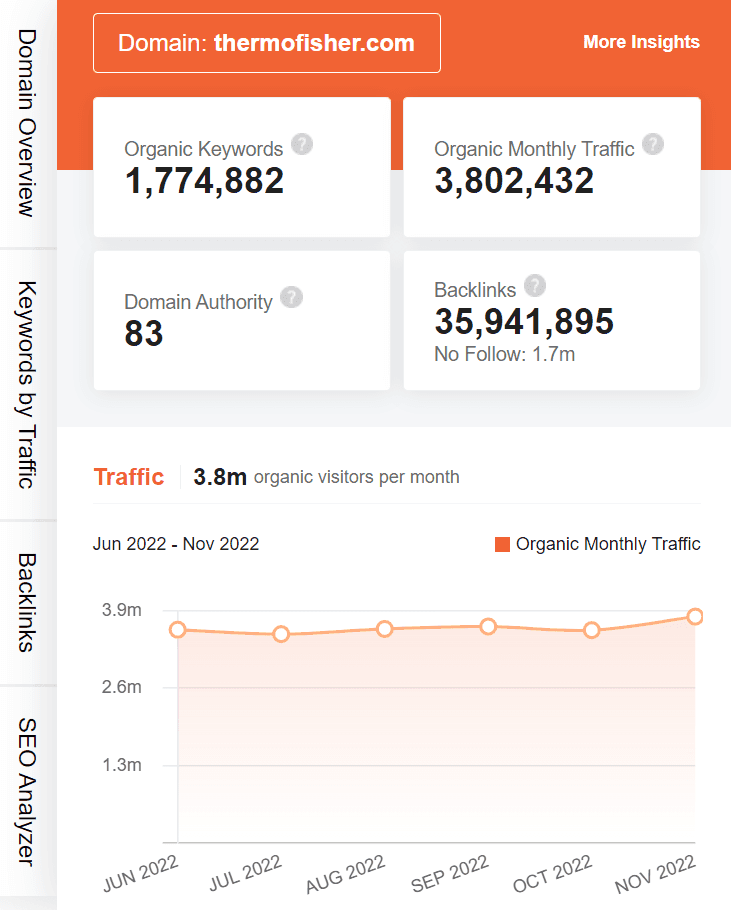This screenshot has height=910, width=731.
Task: Click the AUG 2022 x-axis label
Action: 346,874
